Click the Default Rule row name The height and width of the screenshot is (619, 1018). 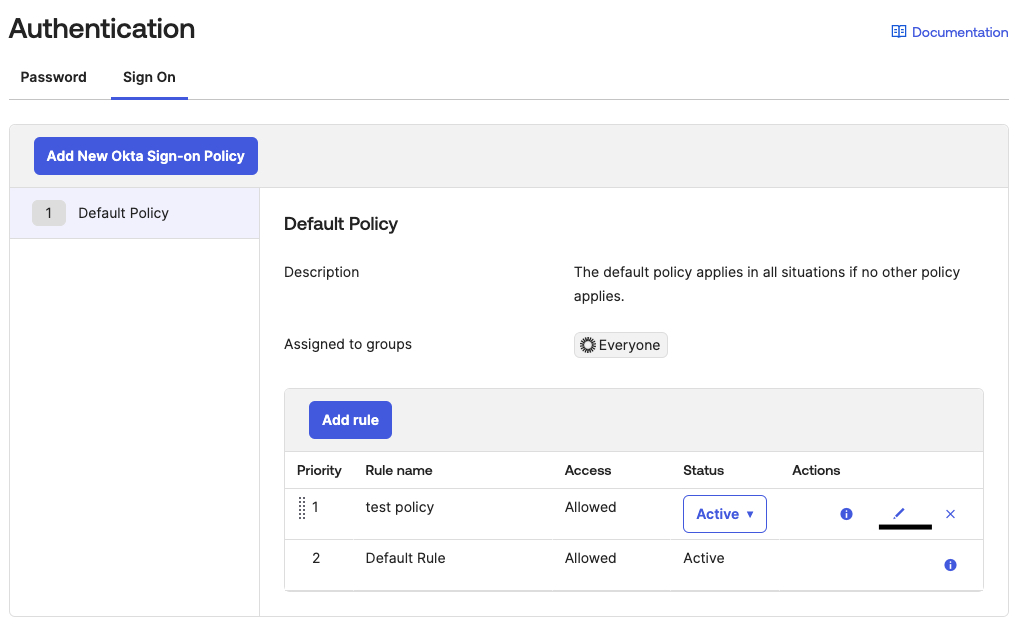[x=405, y=558]
